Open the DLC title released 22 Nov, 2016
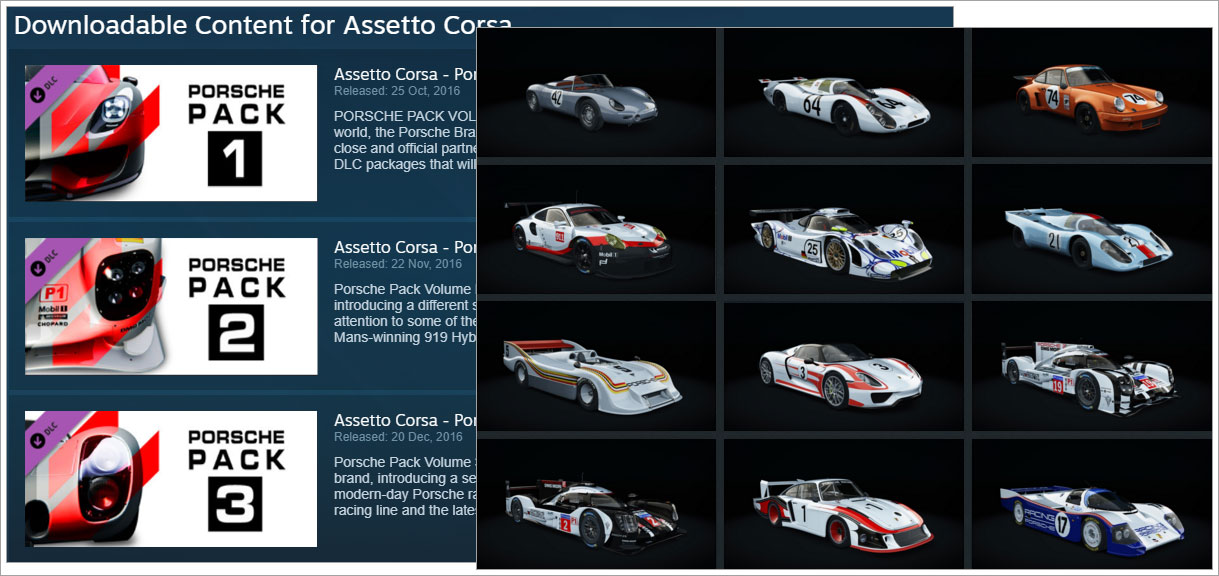 pos(405,247)
